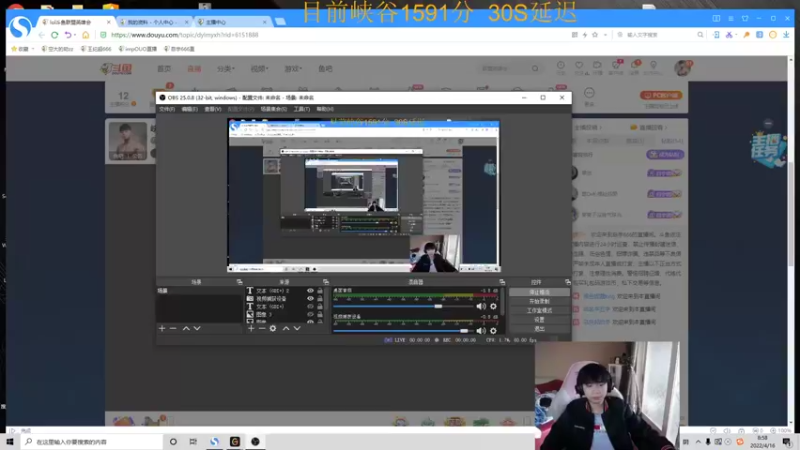
Task: Toggle lock on image 3 source
Action: click(x=320, y=314)
